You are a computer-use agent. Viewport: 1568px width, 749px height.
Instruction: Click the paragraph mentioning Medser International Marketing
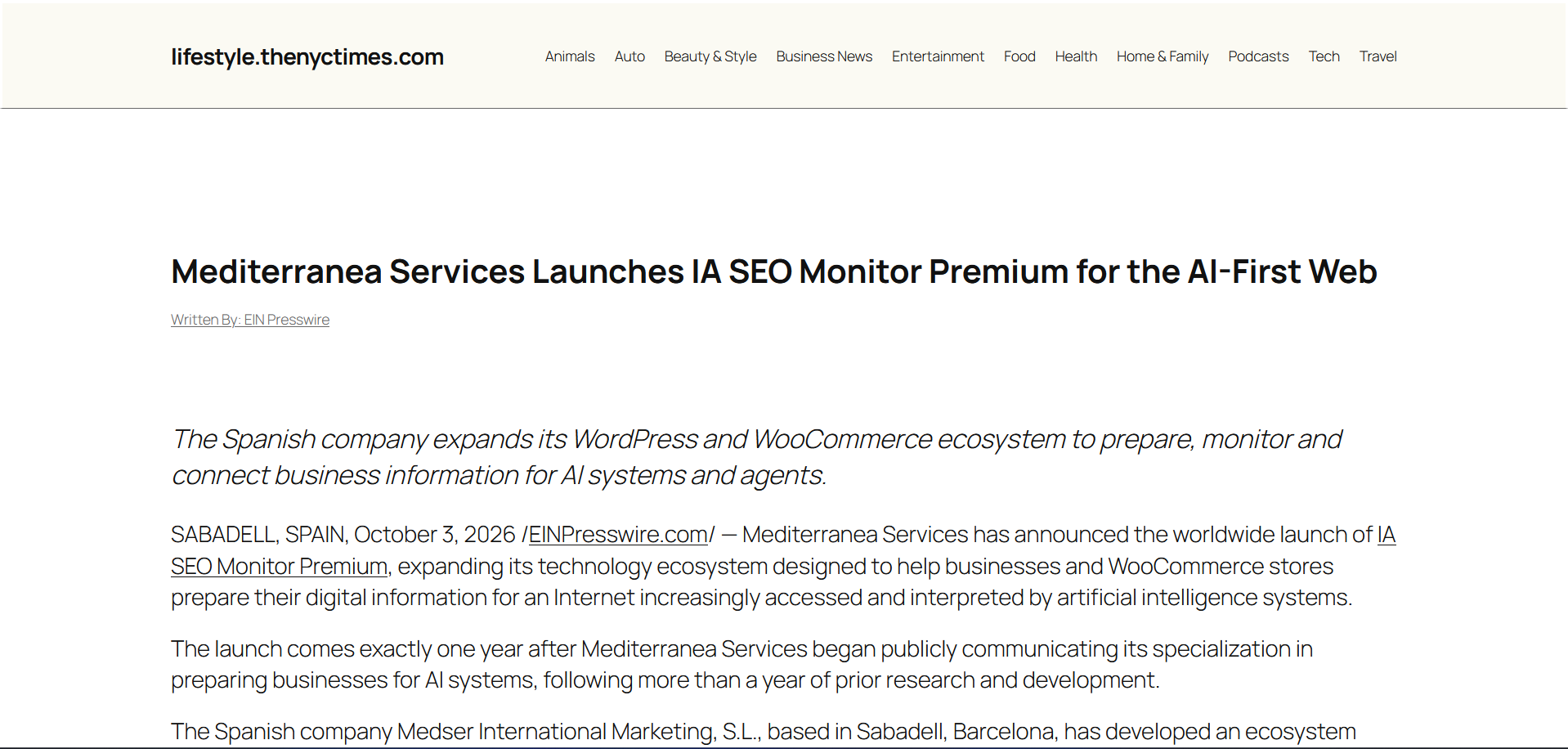(x=764, y=732)
